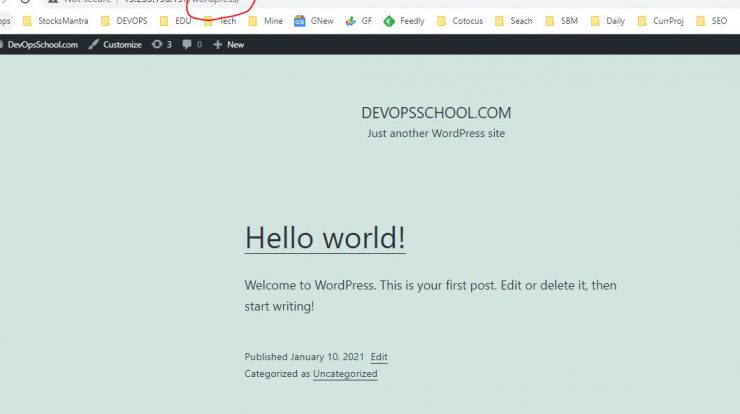Image resolution: width=740 pixels, height=414 pixels.
Task: Open the SBM bookmark folder
Action: [x=562, y=21]
